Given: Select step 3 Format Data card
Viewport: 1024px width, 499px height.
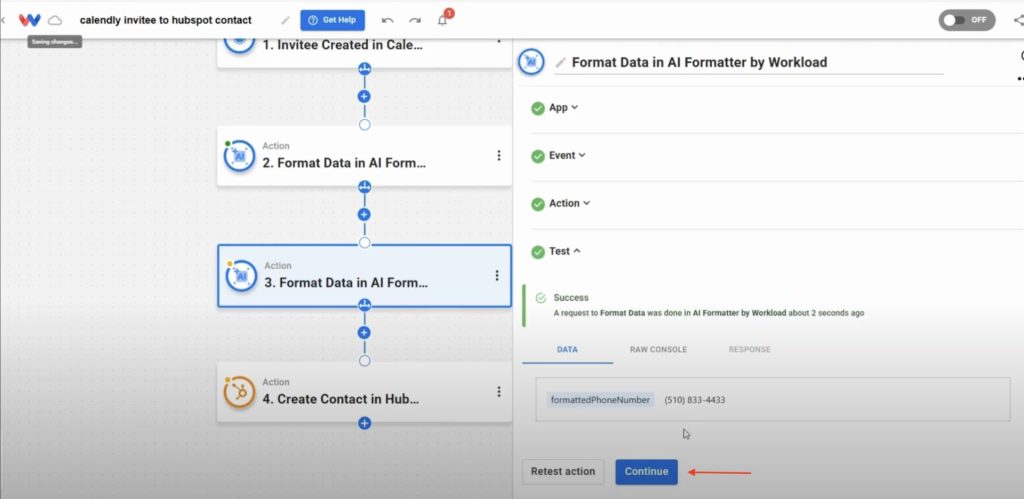Looking at the screenshot, I should click(x=364, y=276).
